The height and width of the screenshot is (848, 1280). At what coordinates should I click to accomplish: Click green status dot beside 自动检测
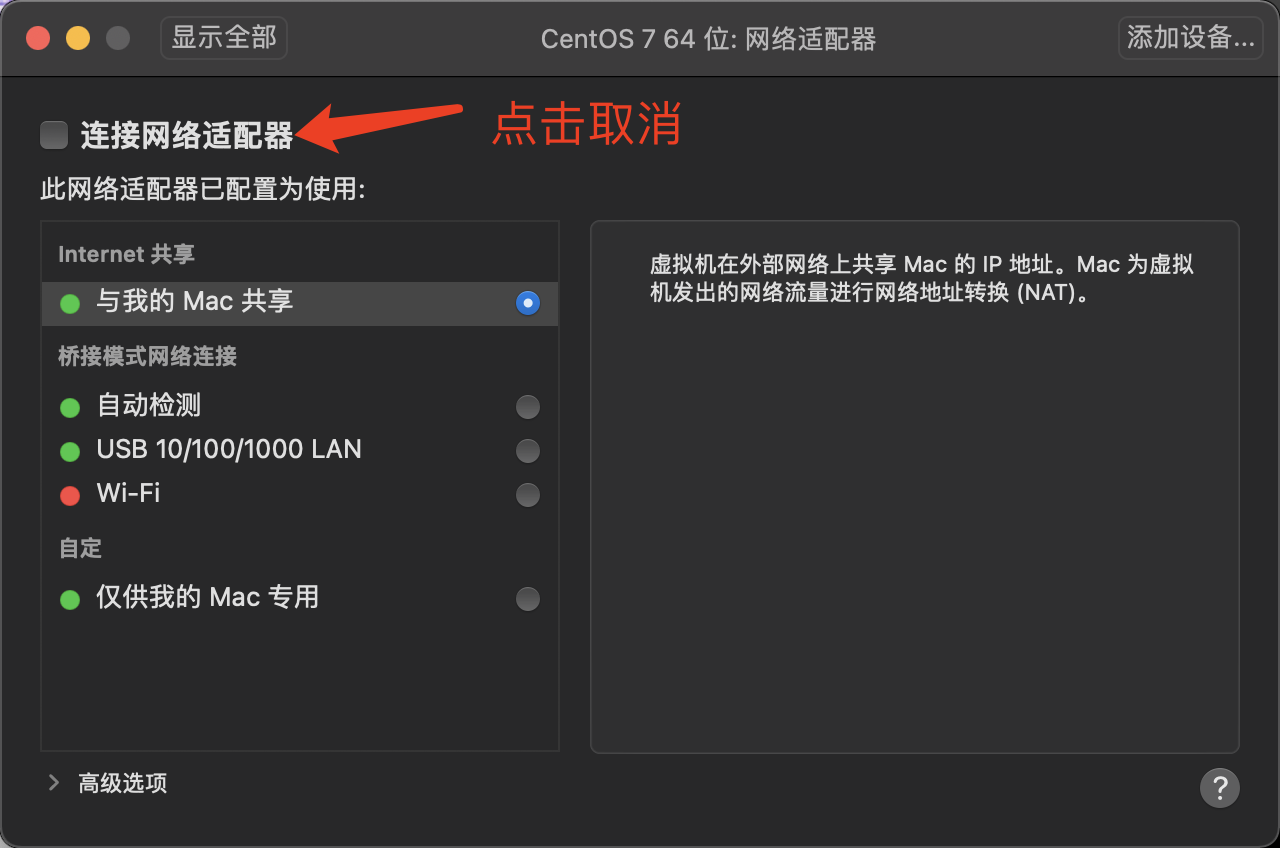click(70, 407)
